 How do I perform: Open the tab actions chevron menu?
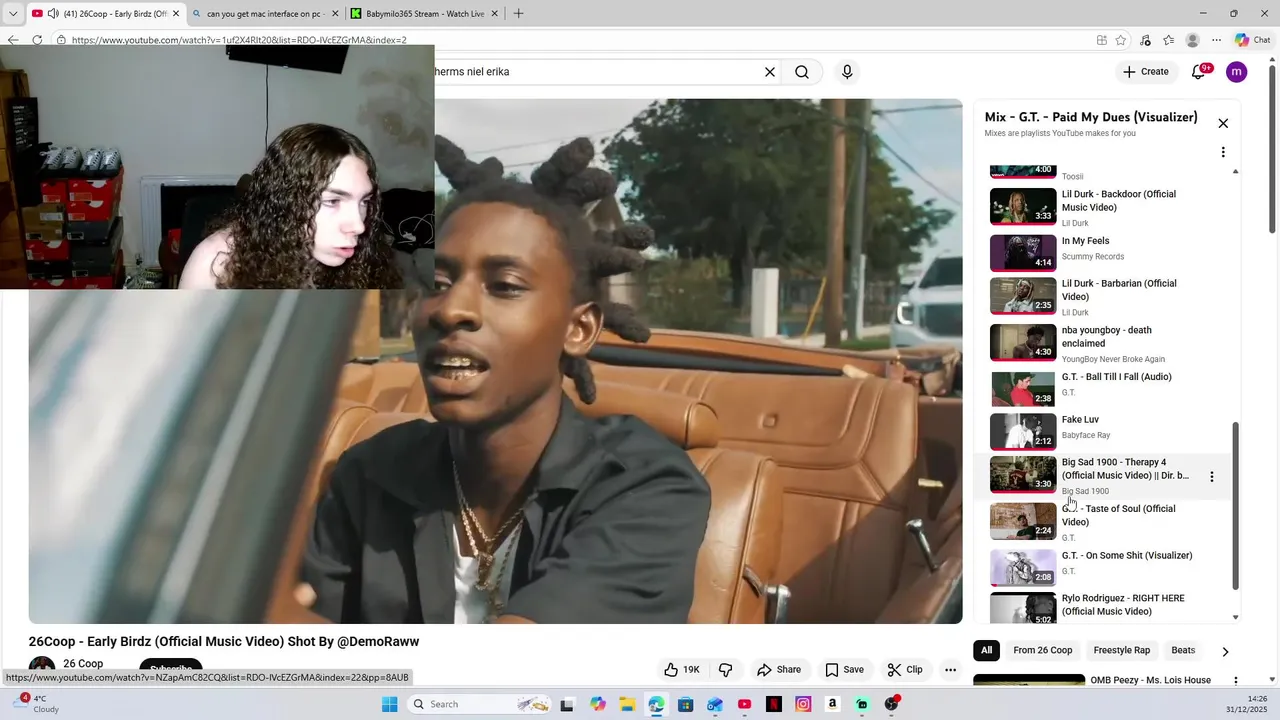click(x=13, y=14)
